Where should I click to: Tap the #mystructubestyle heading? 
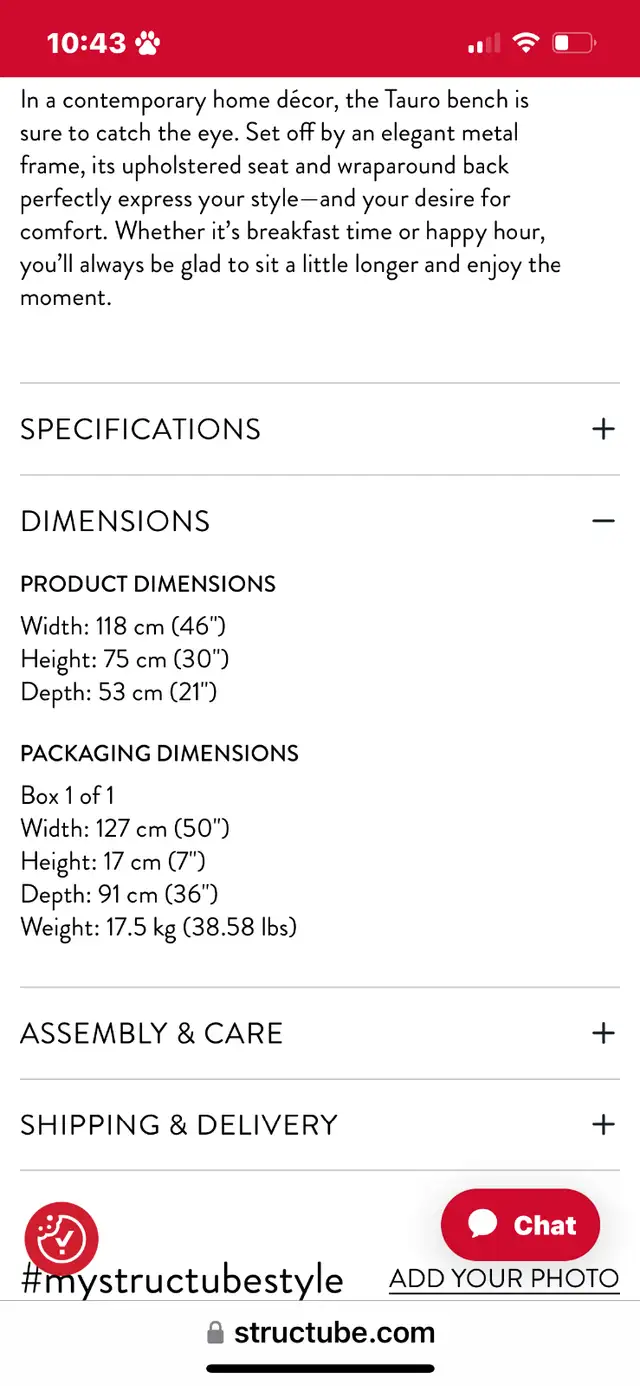click(182, 1279)
